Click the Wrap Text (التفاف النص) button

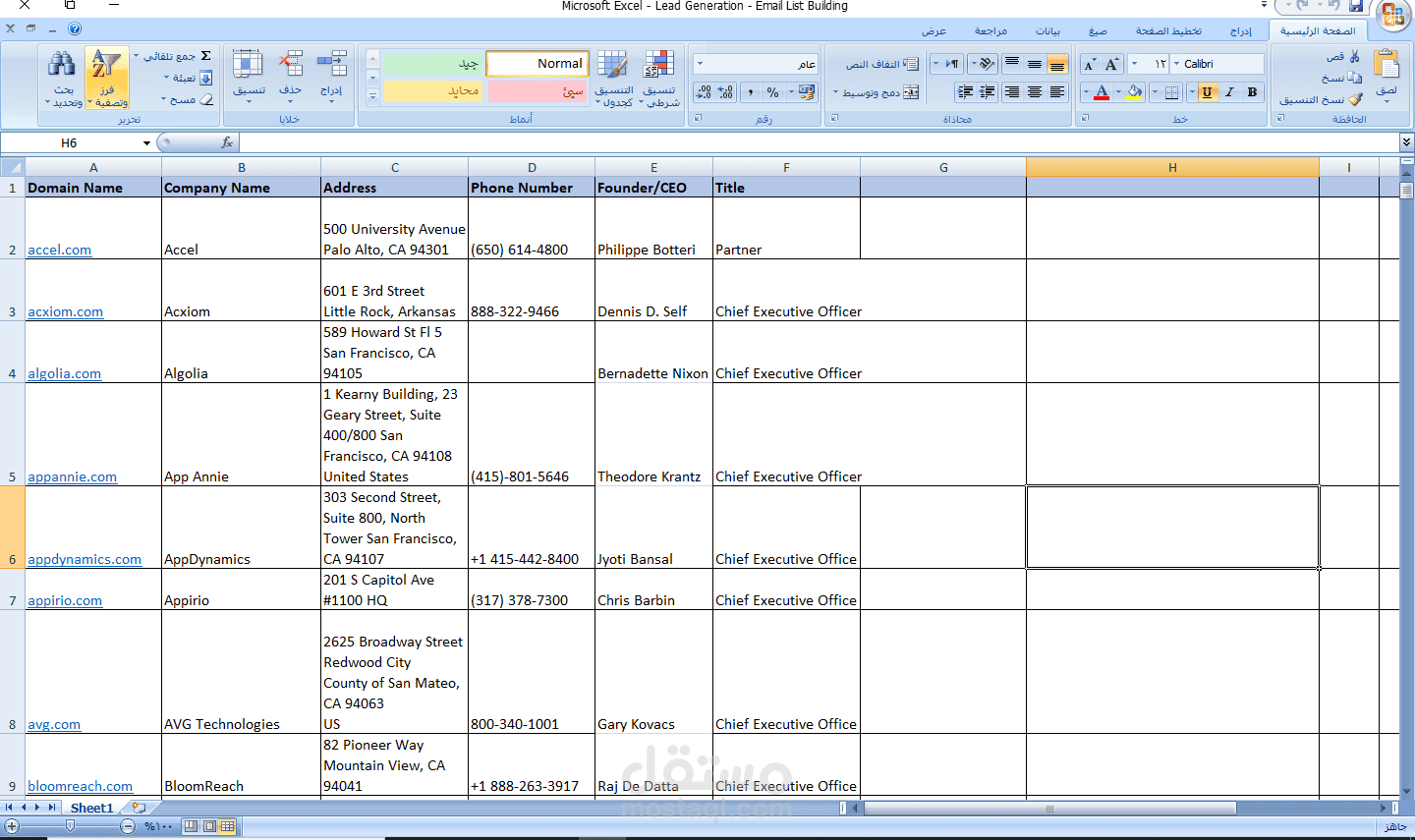882,64
